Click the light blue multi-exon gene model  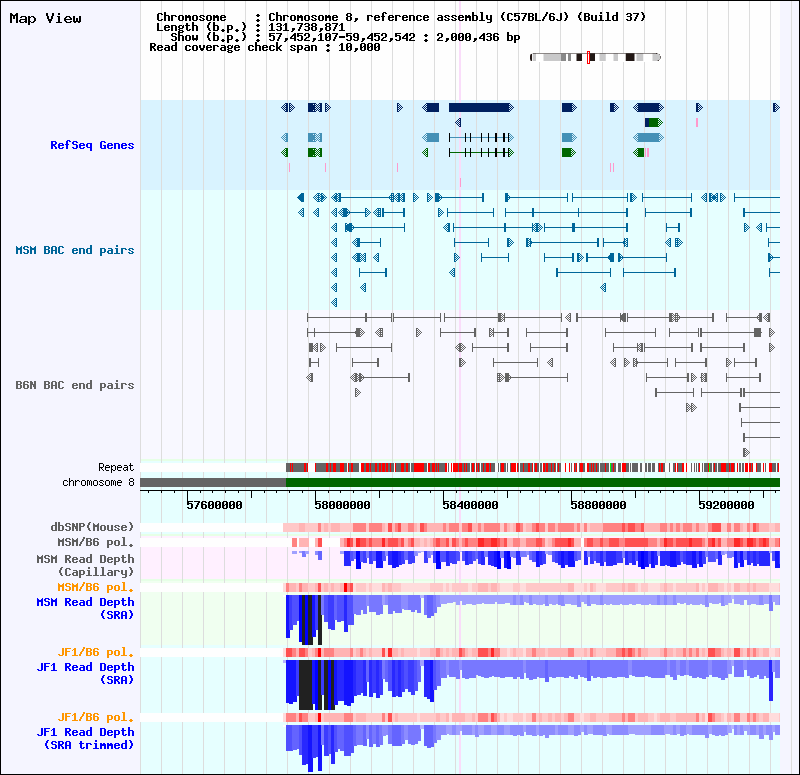(481, 137)
